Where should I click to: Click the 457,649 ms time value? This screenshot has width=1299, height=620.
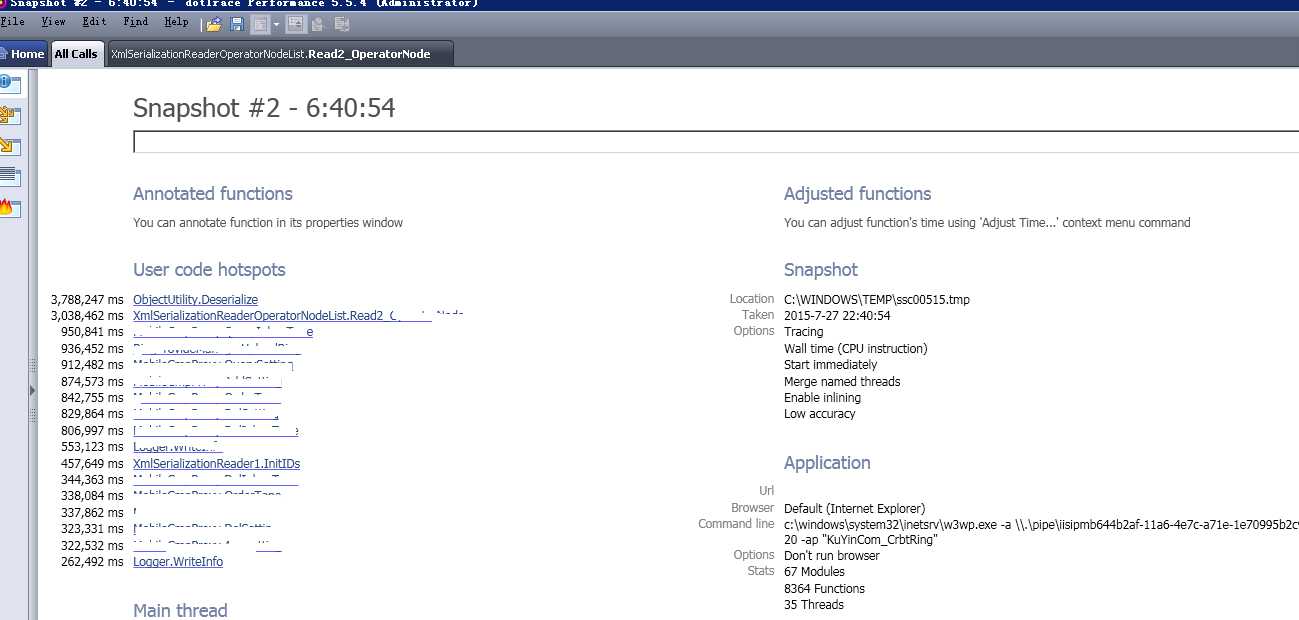pyautogui.click(x=93, y=464)
